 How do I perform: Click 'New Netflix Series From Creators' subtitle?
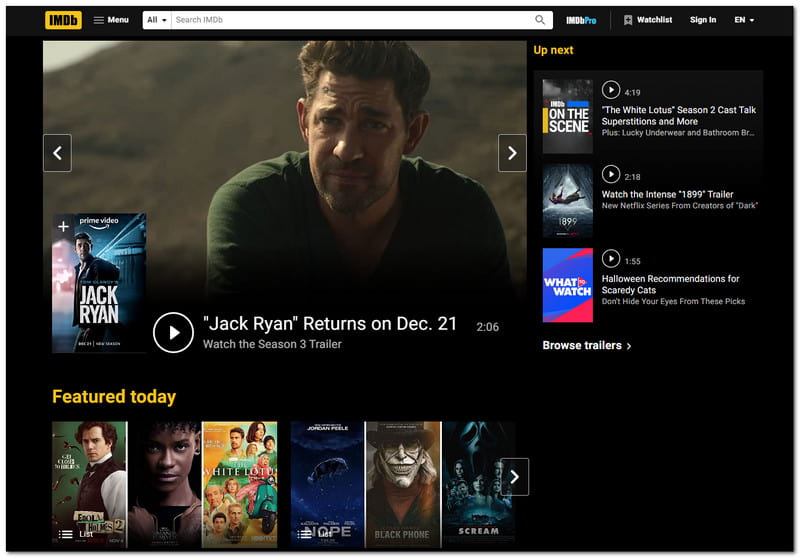680,206
